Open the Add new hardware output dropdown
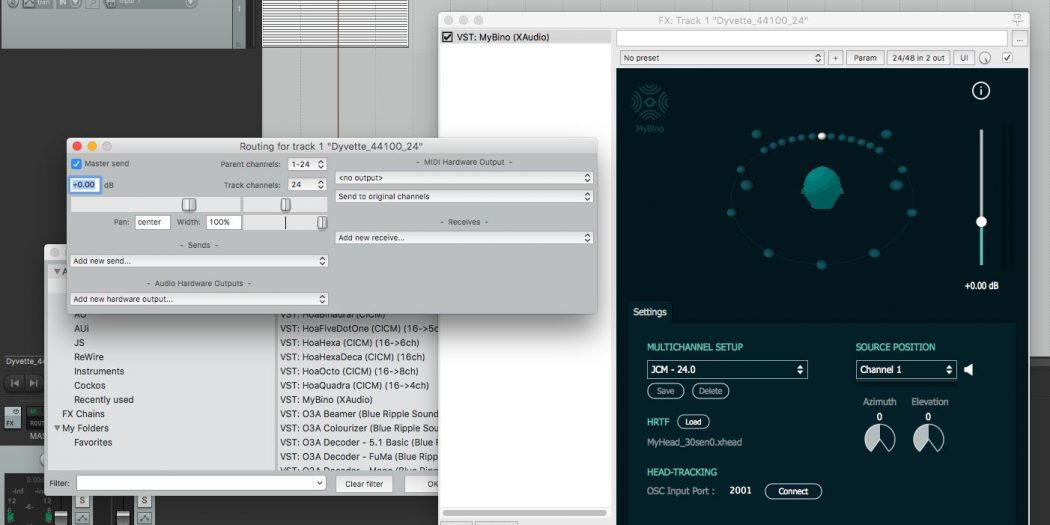 (199, 299)
